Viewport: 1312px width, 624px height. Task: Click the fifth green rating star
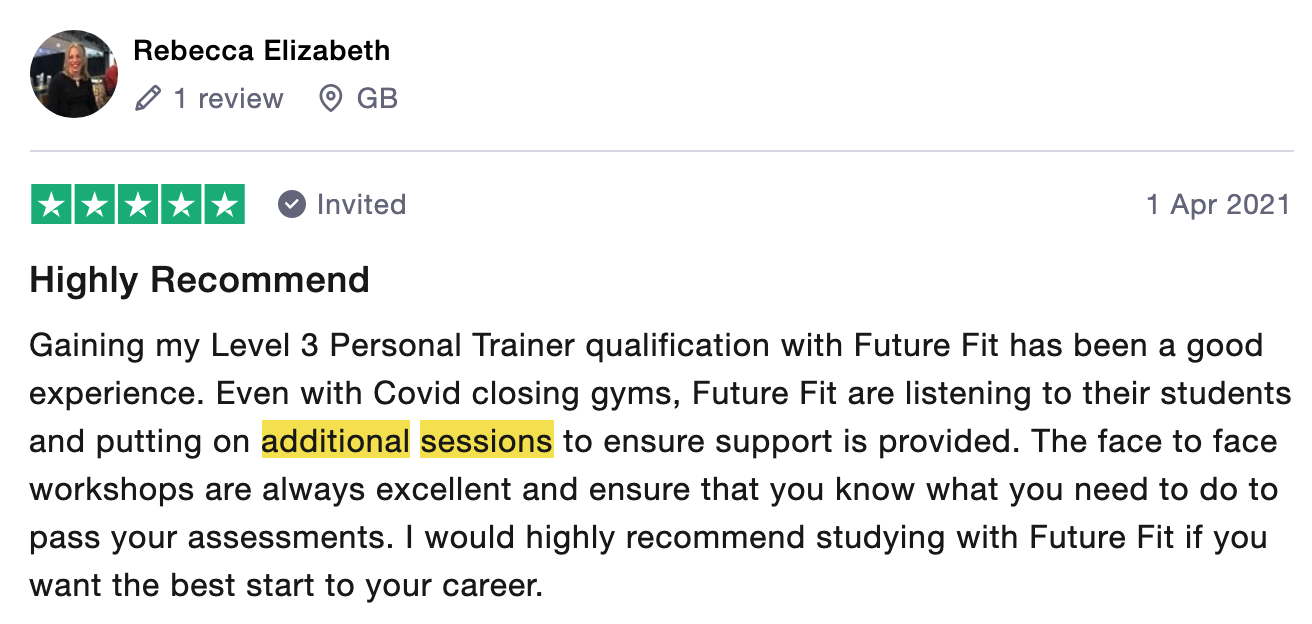(224, 204)
